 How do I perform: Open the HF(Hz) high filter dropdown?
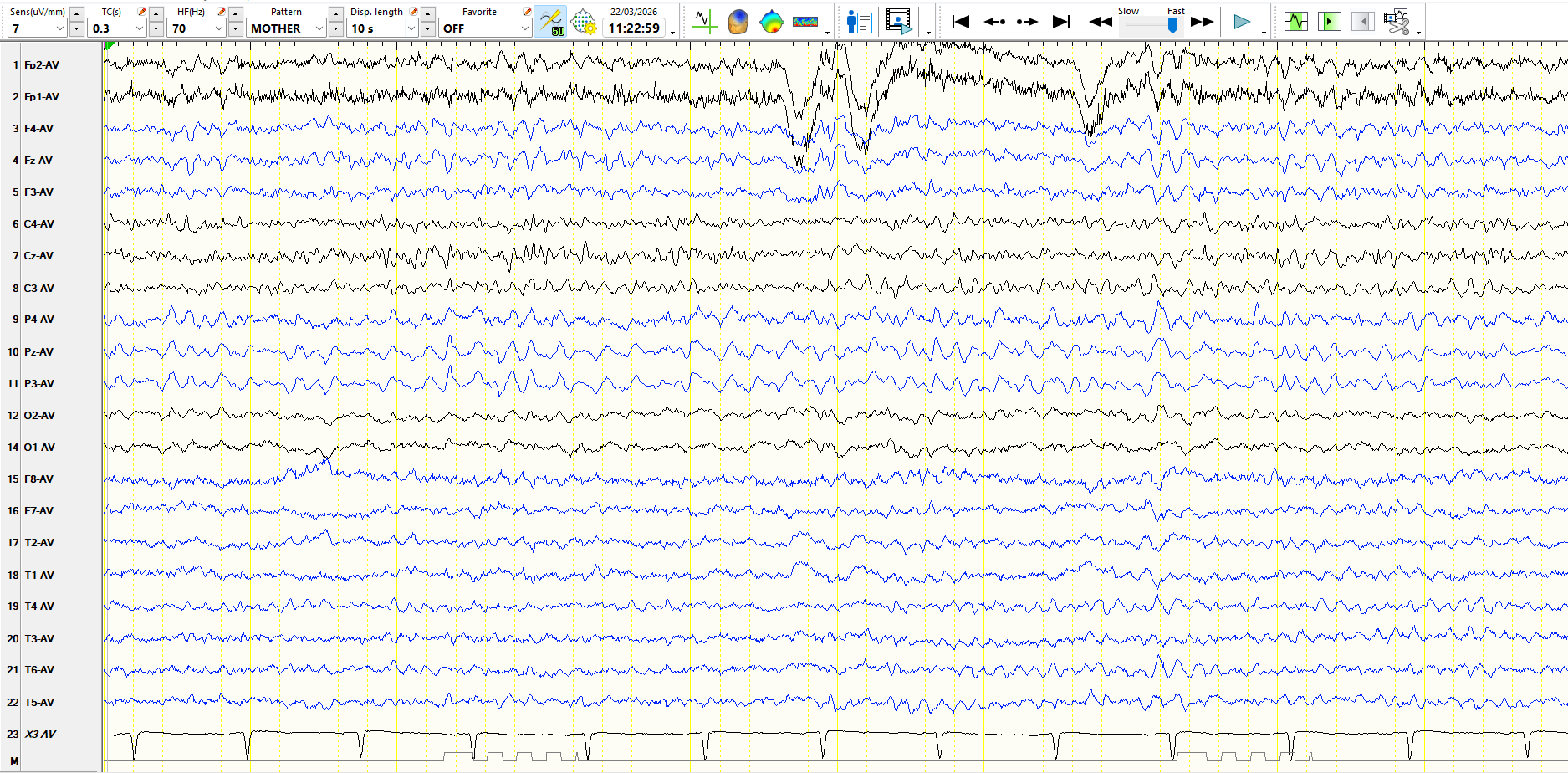point(197,28)
